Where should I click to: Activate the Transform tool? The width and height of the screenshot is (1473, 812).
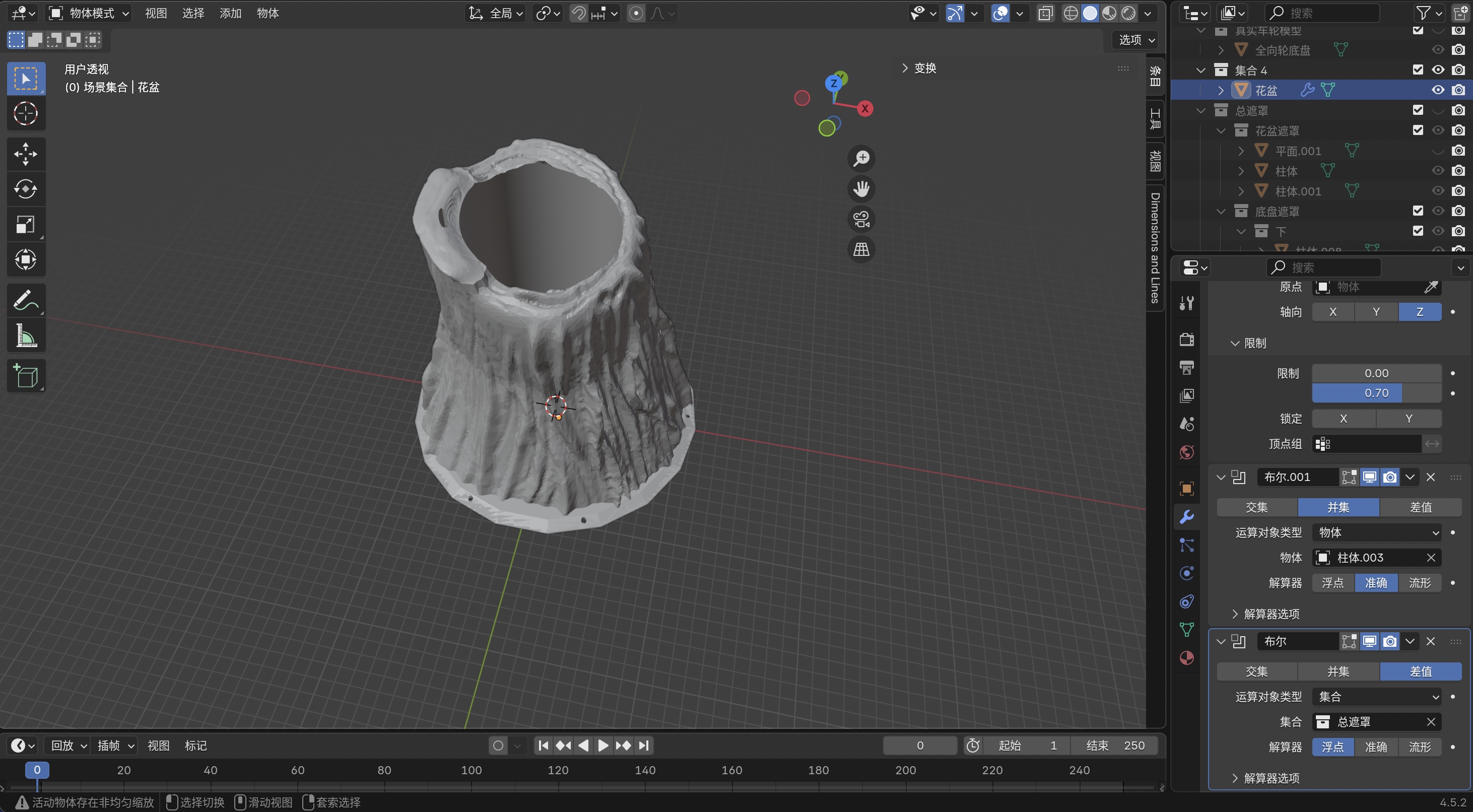pyautogui.click(x=26, y=259)
